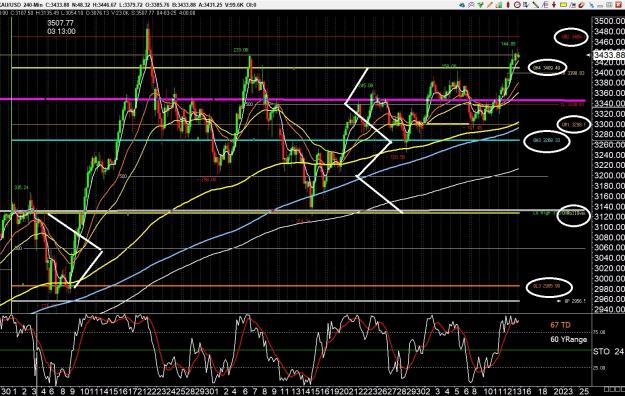Click the small squares at bottom-right corner
The height and width of the screenshot is (396, 625).
[x=614, y=389]
